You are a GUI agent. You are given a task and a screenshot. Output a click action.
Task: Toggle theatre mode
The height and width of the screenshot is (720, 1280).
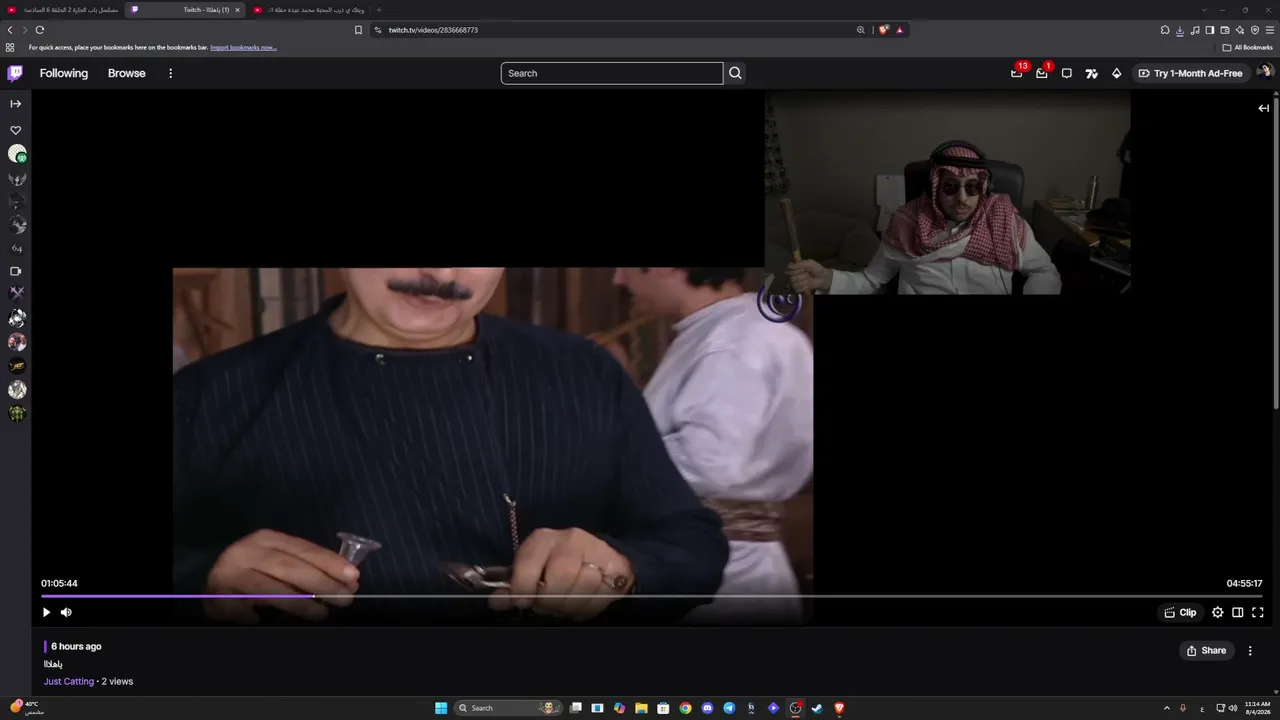(1238, 612)
